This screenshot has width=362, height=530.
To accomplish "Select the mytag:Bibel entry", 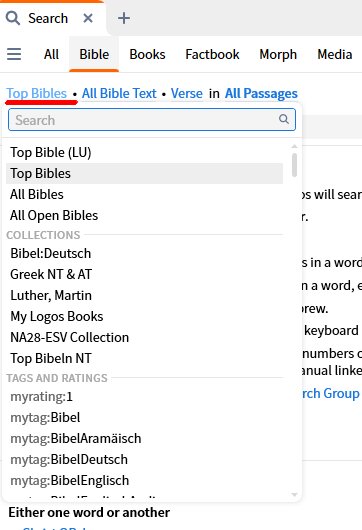I will tap(144, 417).
